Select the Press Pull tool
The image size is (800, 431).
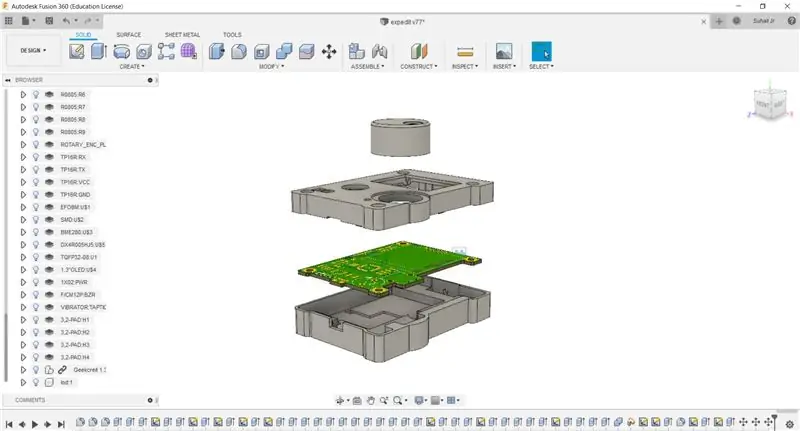click(x=216, y=51)
